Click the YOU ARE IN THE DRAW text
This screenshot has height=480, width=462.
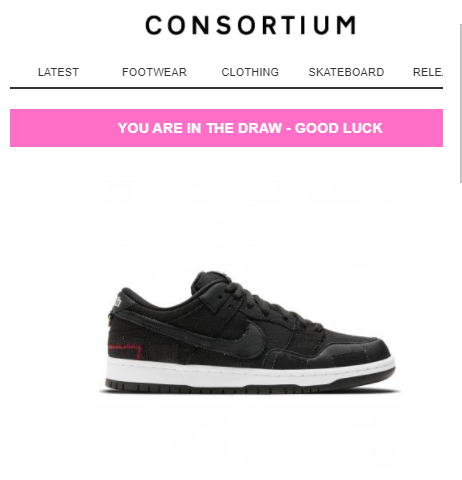(x=200, y=128)
